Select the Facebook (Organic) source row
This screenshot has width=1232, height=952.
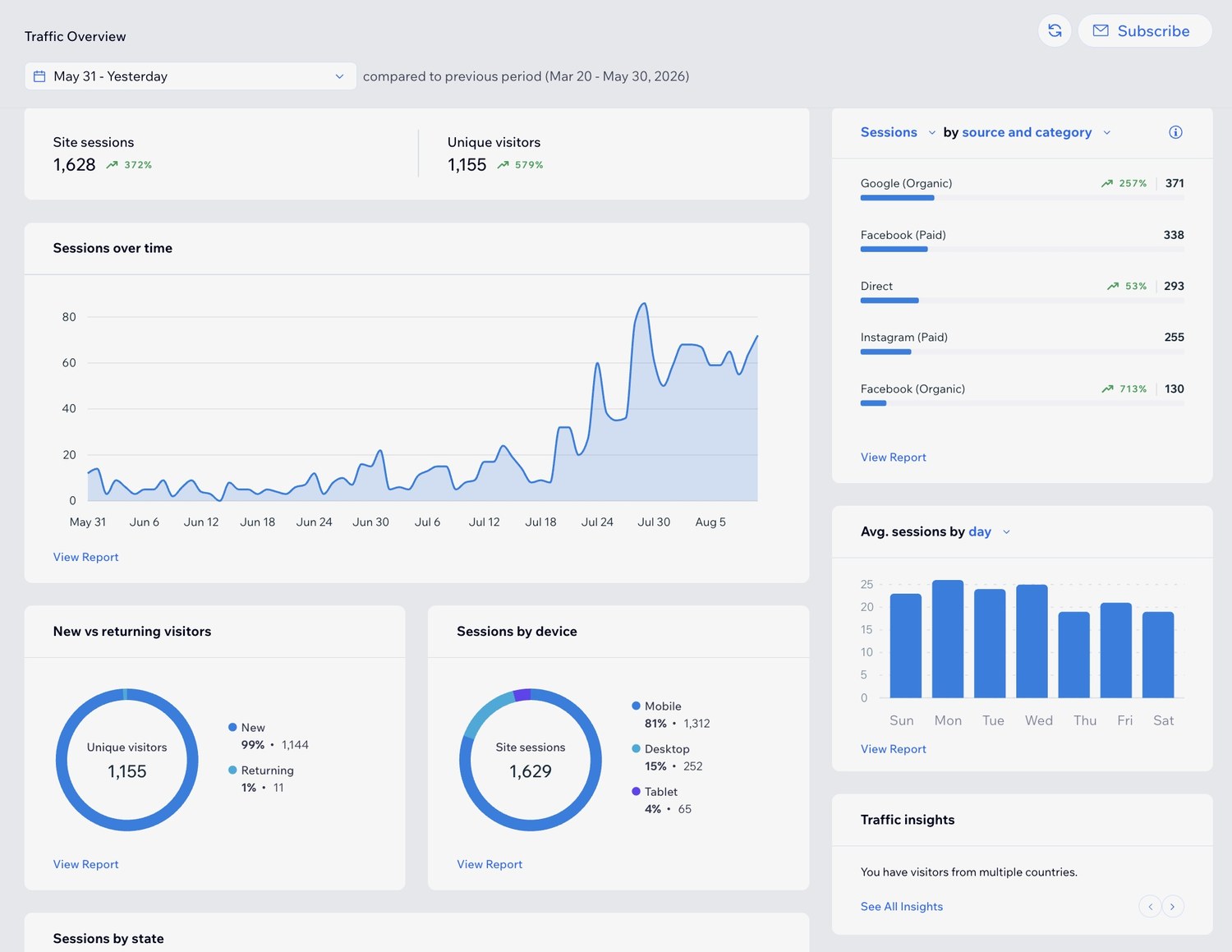coord(1023,393)
